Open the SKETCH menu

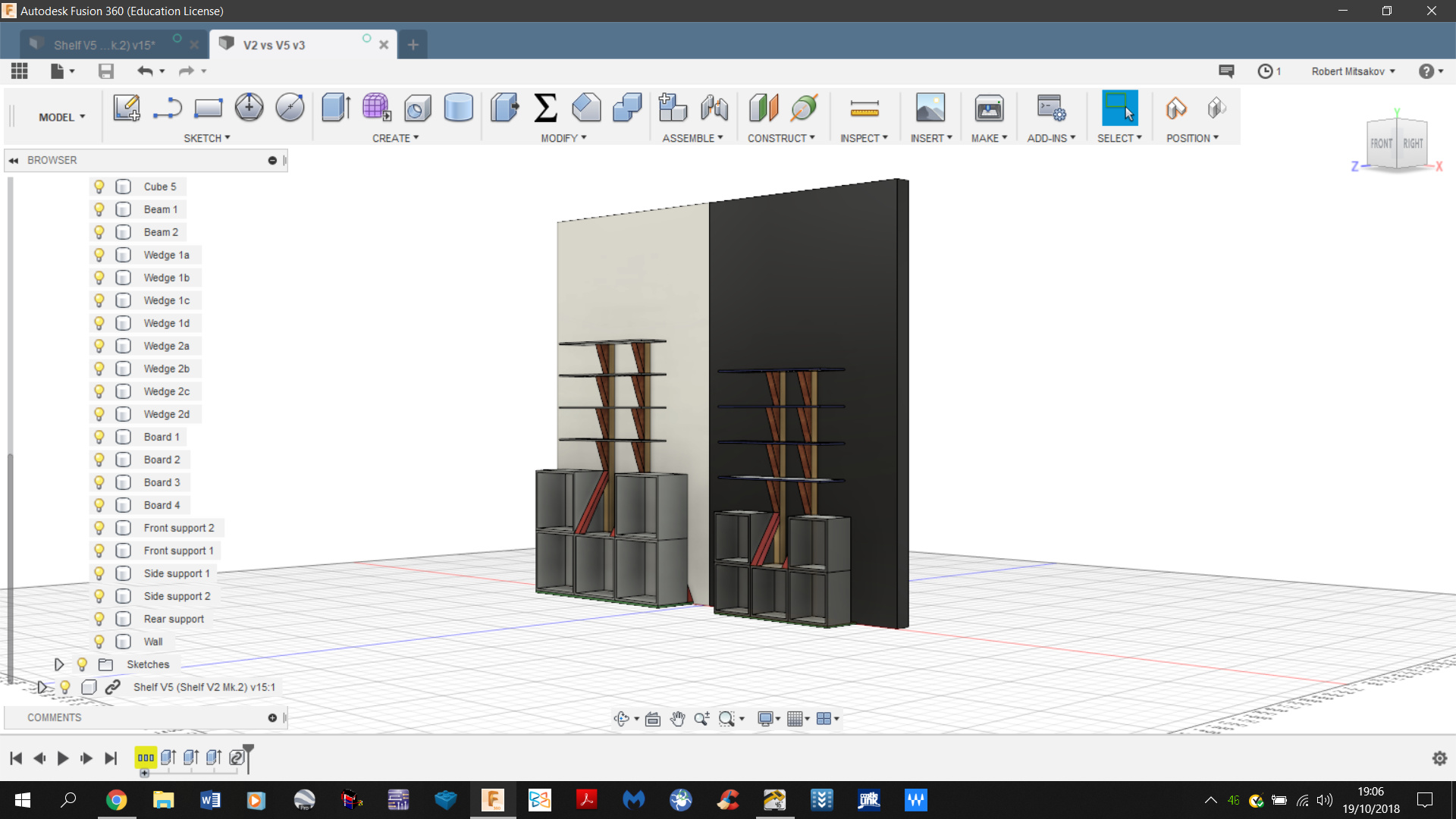[206, 138]
